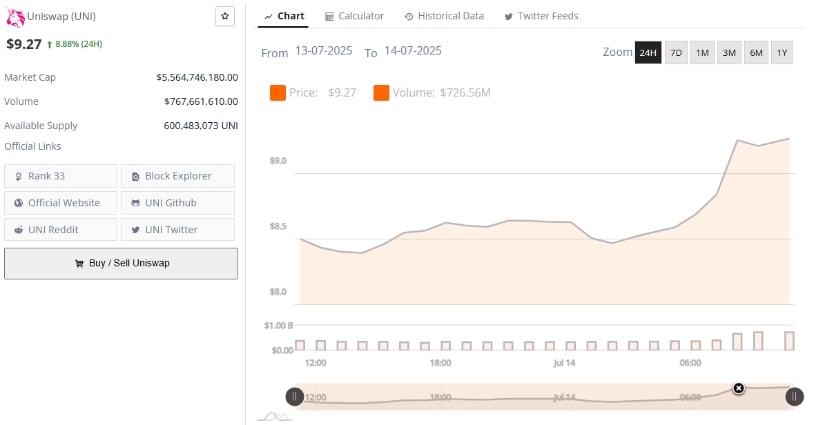
Task: Visit the Official Website link
Action: point(61,203)
